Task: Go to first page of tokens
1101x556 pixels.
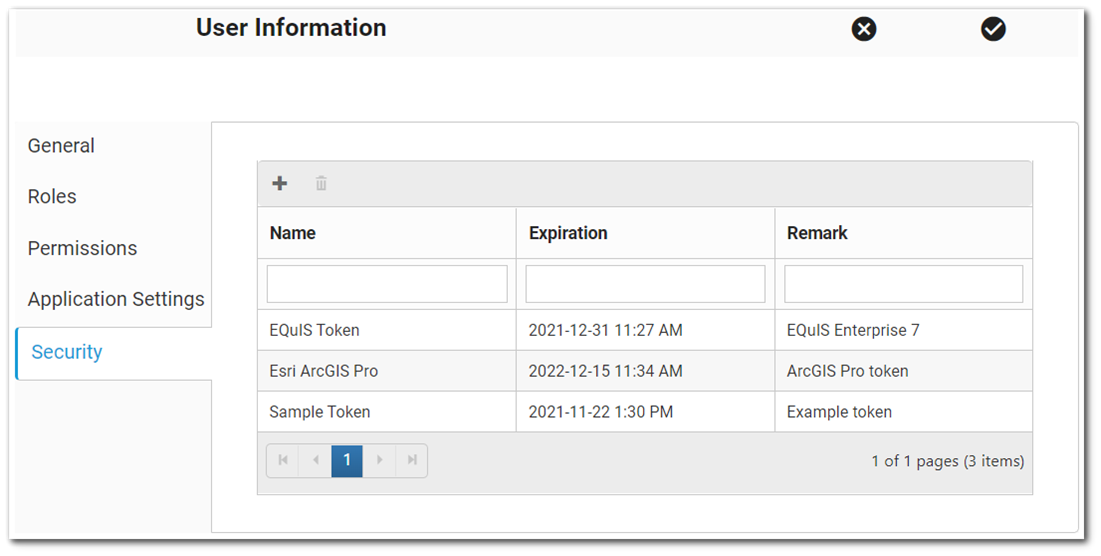Action: point(283,461)
